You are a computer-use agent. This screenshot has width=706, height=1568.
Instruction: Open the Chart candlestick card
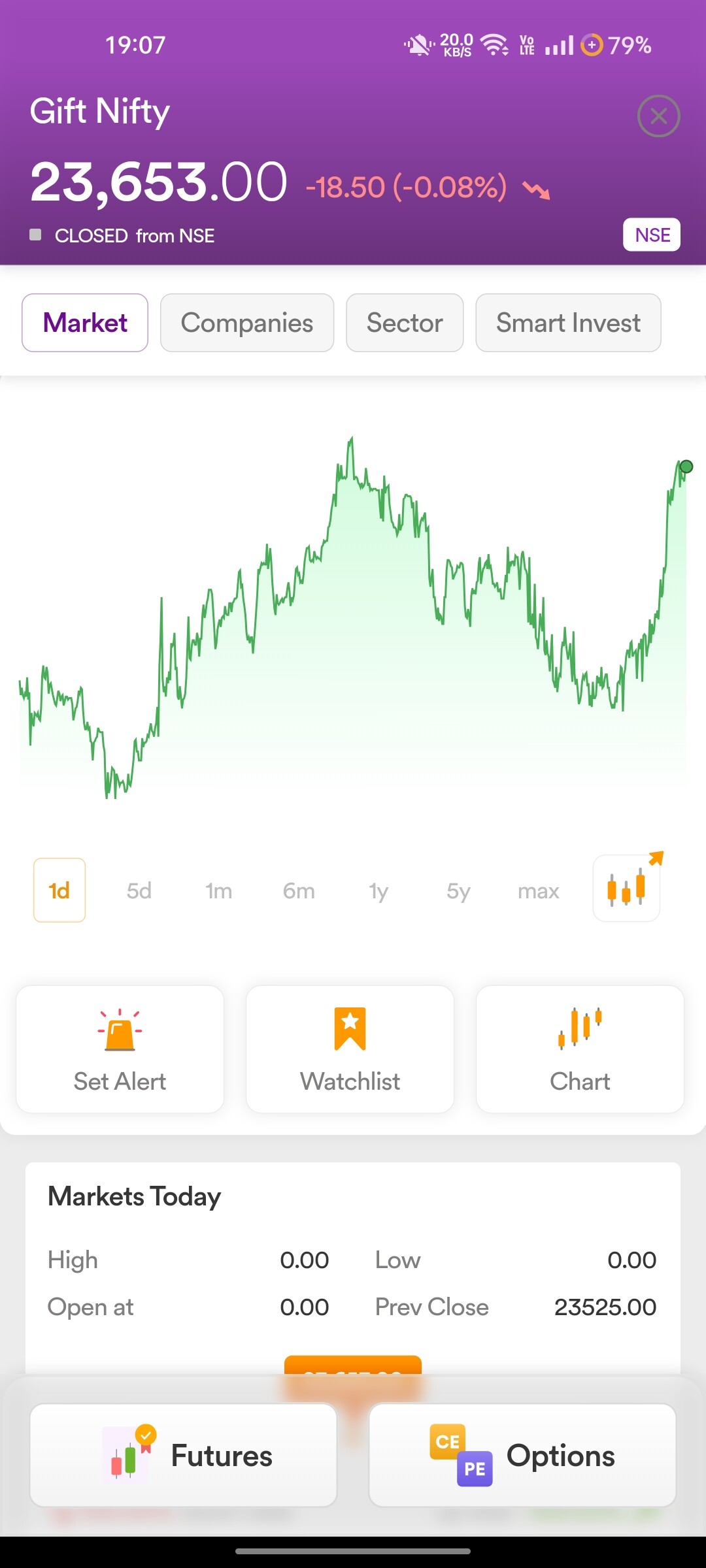point(580,1049)
